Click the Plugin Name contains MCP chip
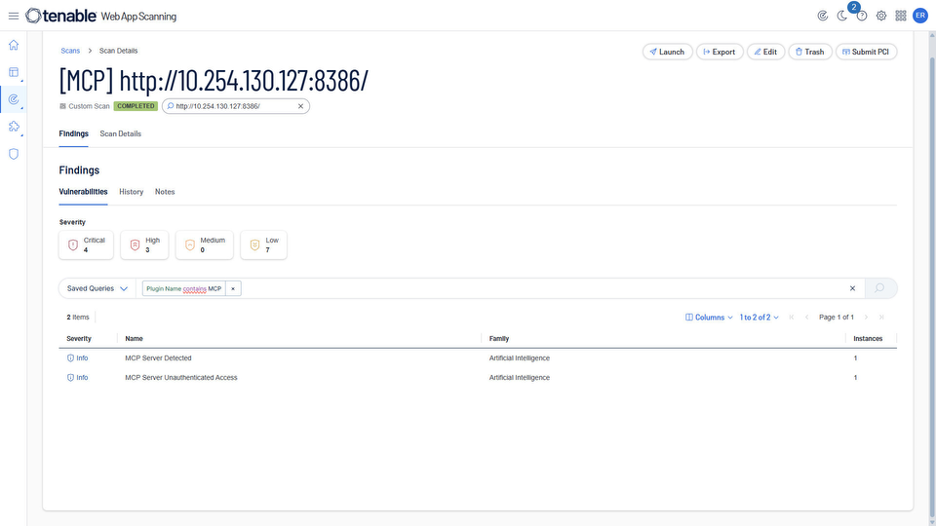 [184, 289]
